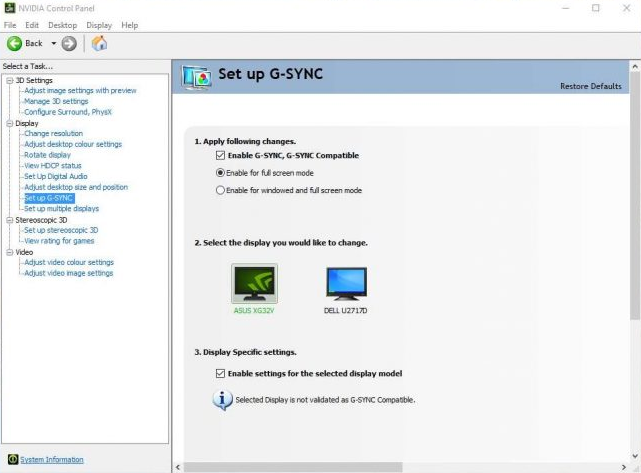Open Set up multiple displays
This screenshot has height=473, width=641.
point(61,208)
